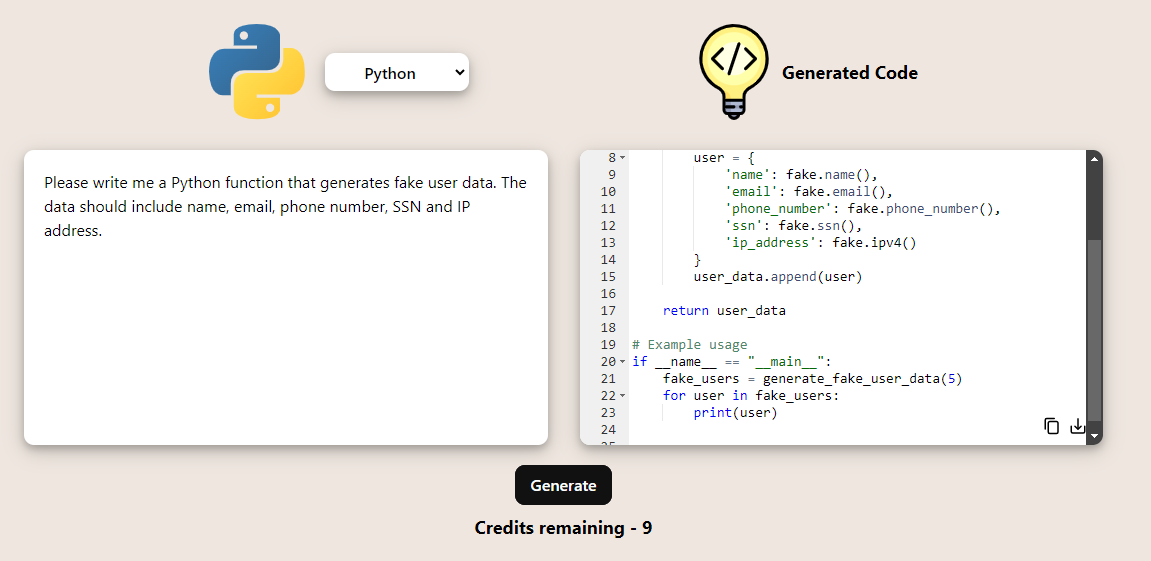Collapse the for loop at line 22
The width and height of the screenshot is (1151, 561).
[x=622, y=396]
